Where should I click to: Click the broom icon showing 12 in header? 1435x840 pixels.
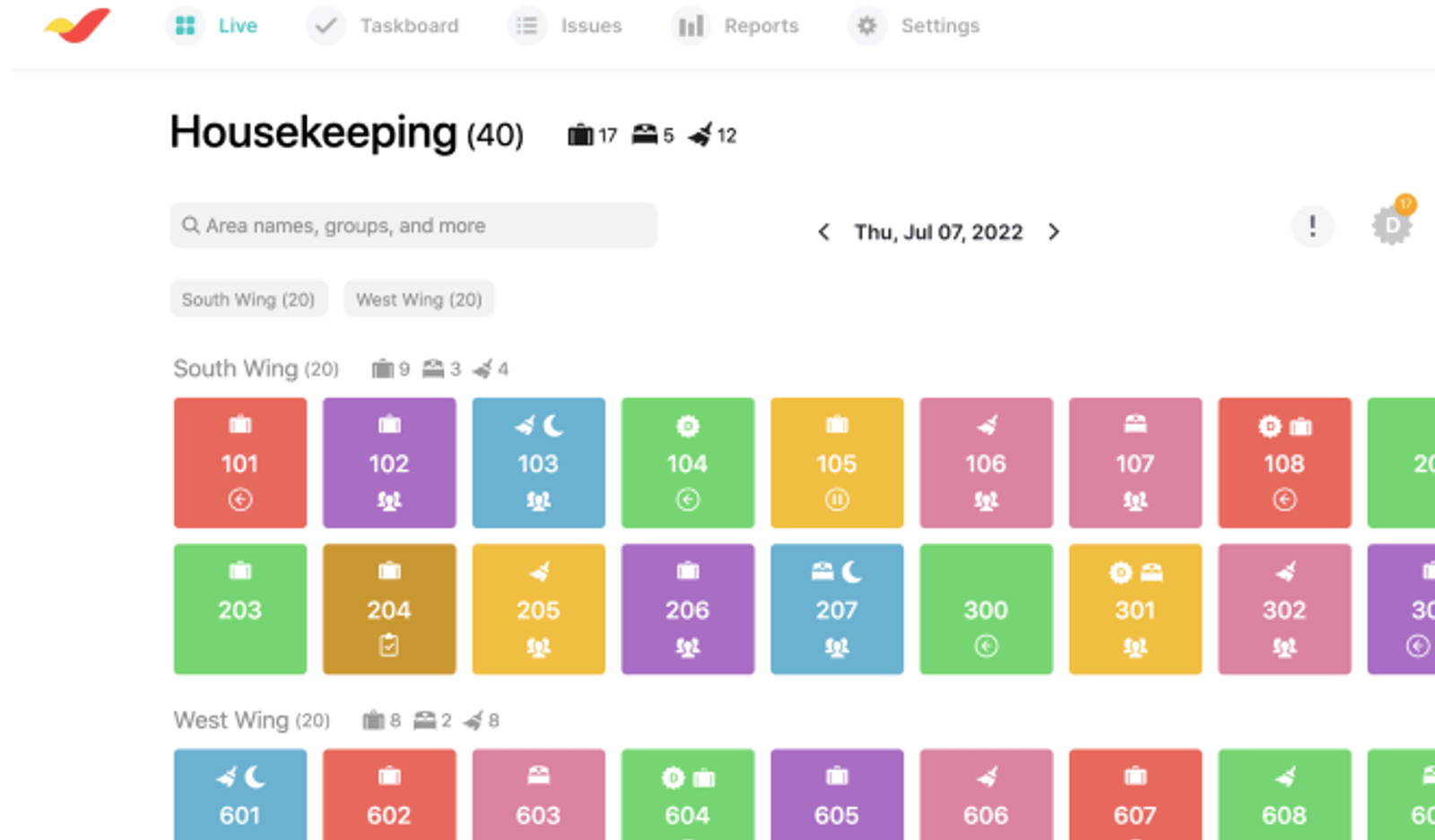coord(700,134)
